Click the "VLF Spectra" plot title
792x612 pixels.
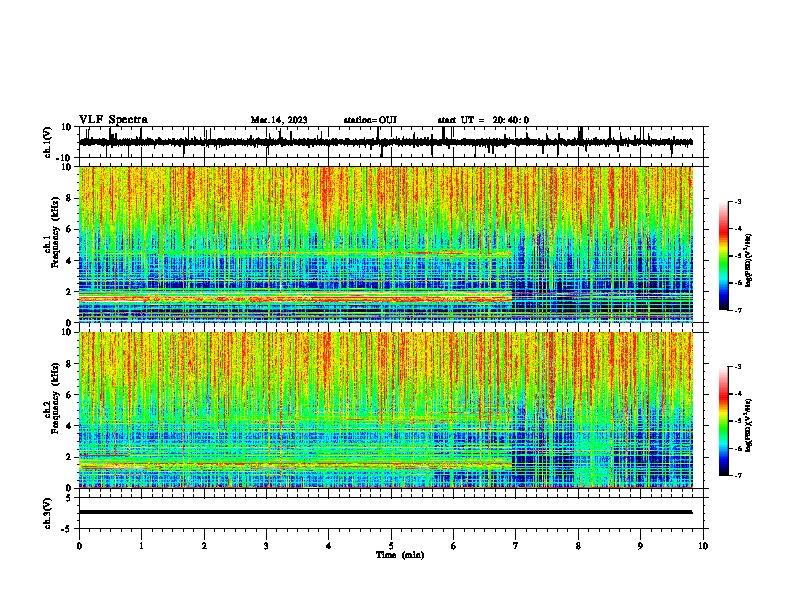tap(113, 120)
